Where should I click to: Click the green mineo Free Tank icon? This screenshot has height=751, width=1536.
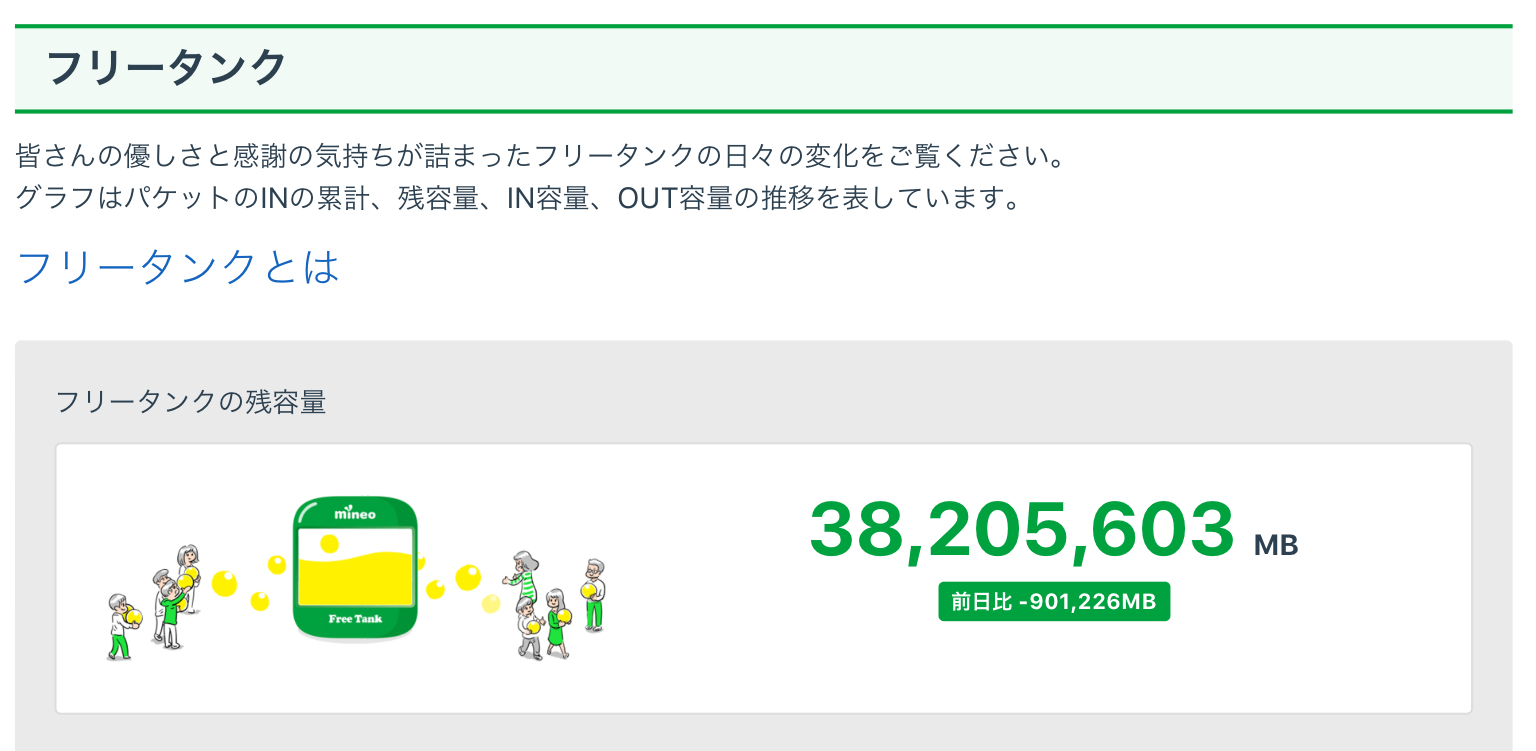click(355, 568)
